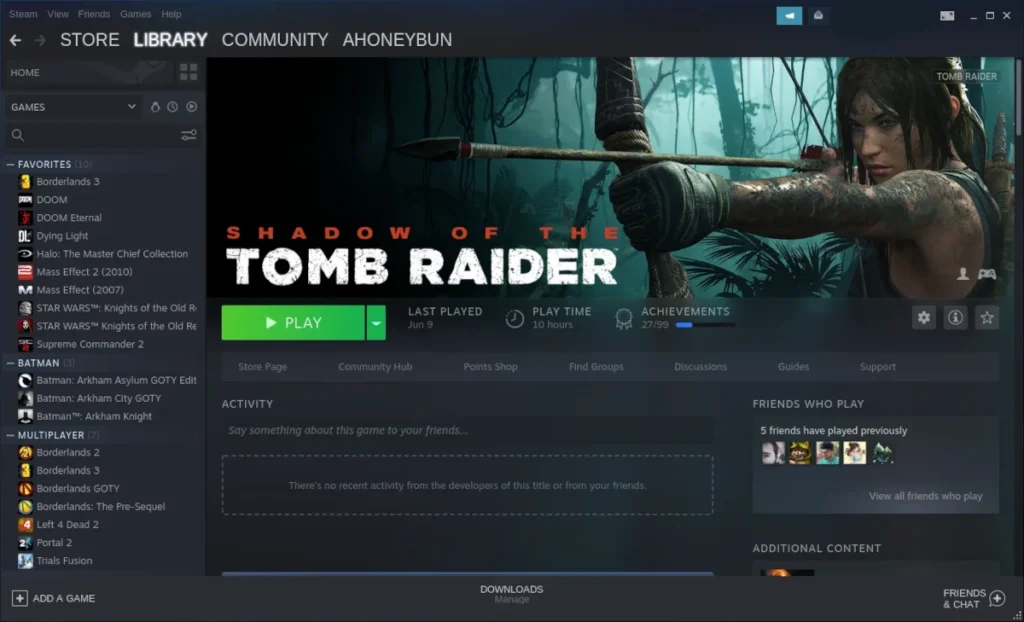Go to the COMMUNITY section
1024x622 pixels.
[275, 40]
